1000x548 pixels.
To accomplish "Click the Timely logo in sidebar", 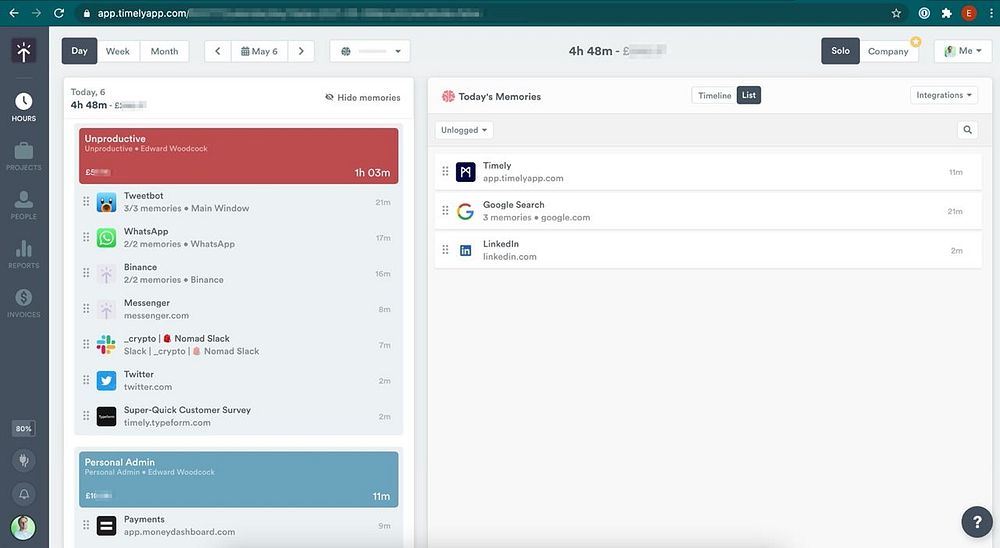I will pos(24,51).
